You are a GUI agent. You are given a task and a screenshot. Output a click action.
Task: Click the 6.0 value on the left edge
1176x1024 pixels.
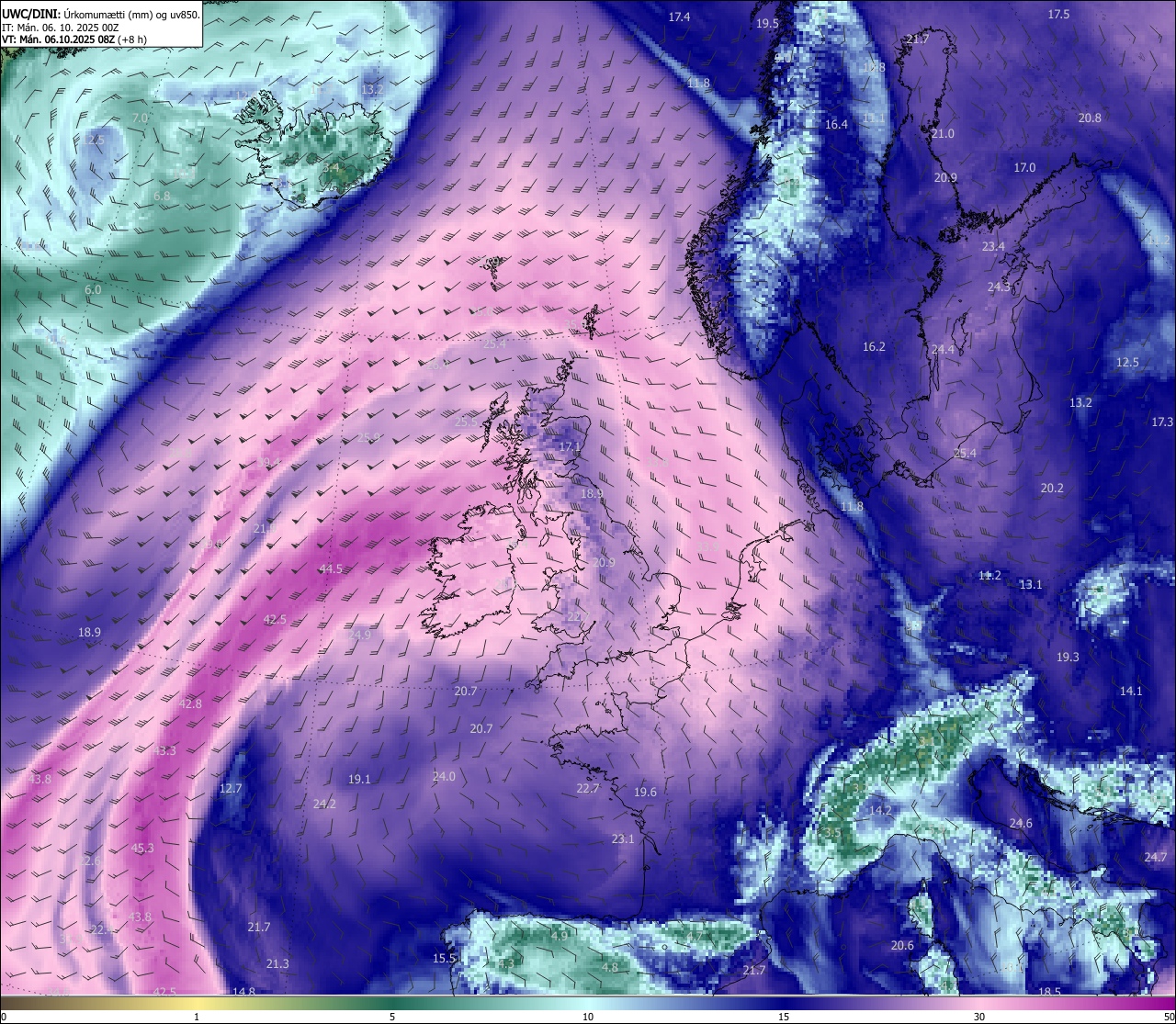93,289
